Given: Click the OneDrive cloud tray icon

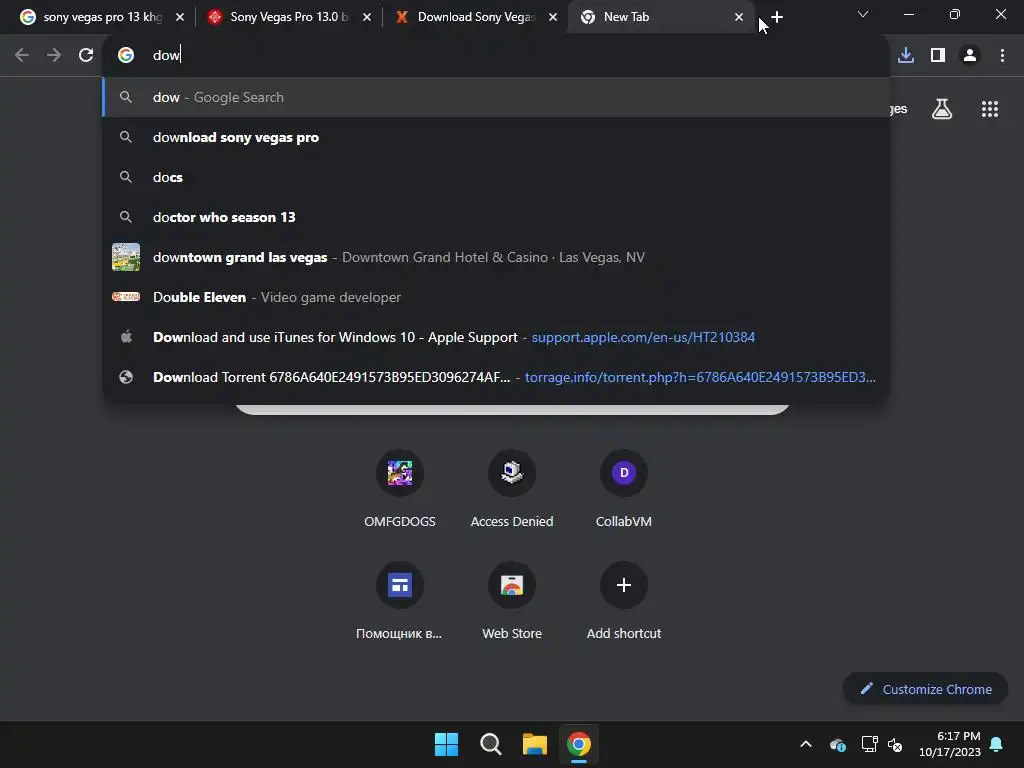Looking at the screenshot, I should coord(838,744).
